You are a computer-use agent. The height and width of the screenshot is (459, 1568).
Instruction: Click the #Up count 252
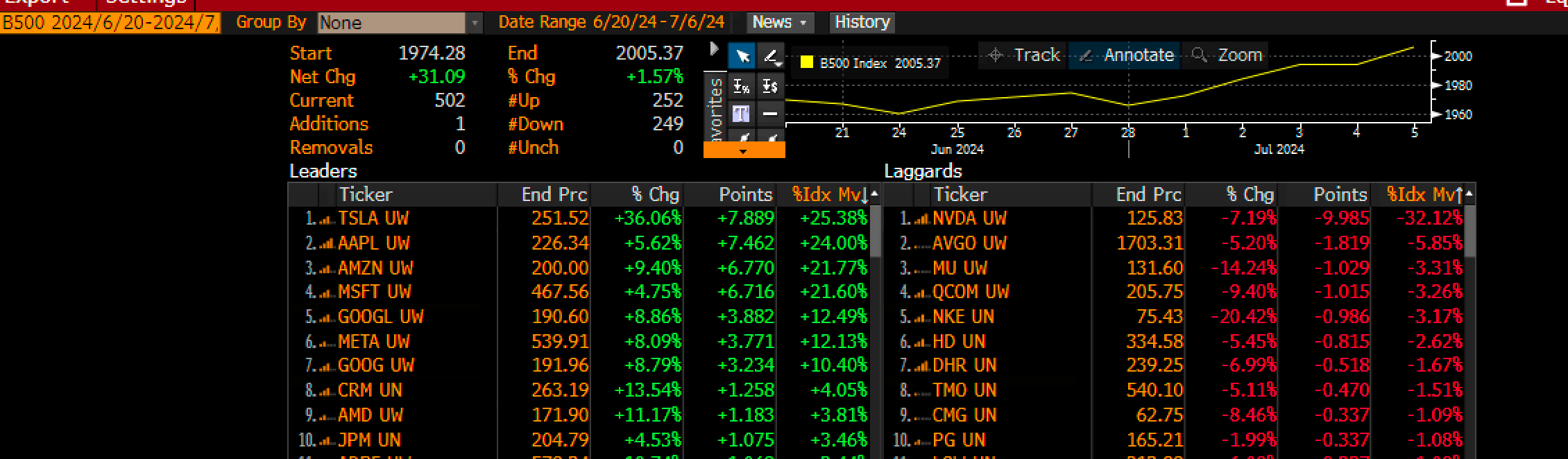(667, 101)
